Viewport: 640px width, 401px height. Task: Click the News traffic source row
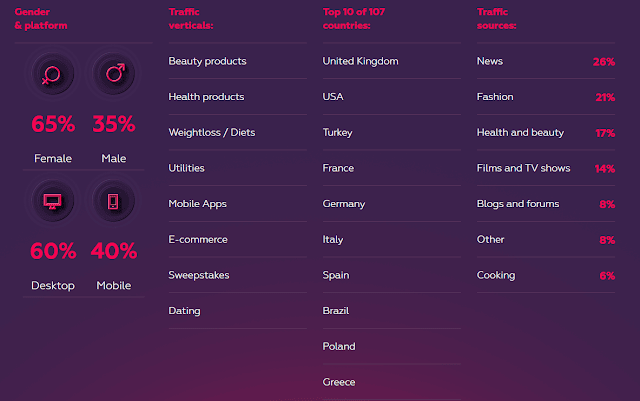pos(546,61)
